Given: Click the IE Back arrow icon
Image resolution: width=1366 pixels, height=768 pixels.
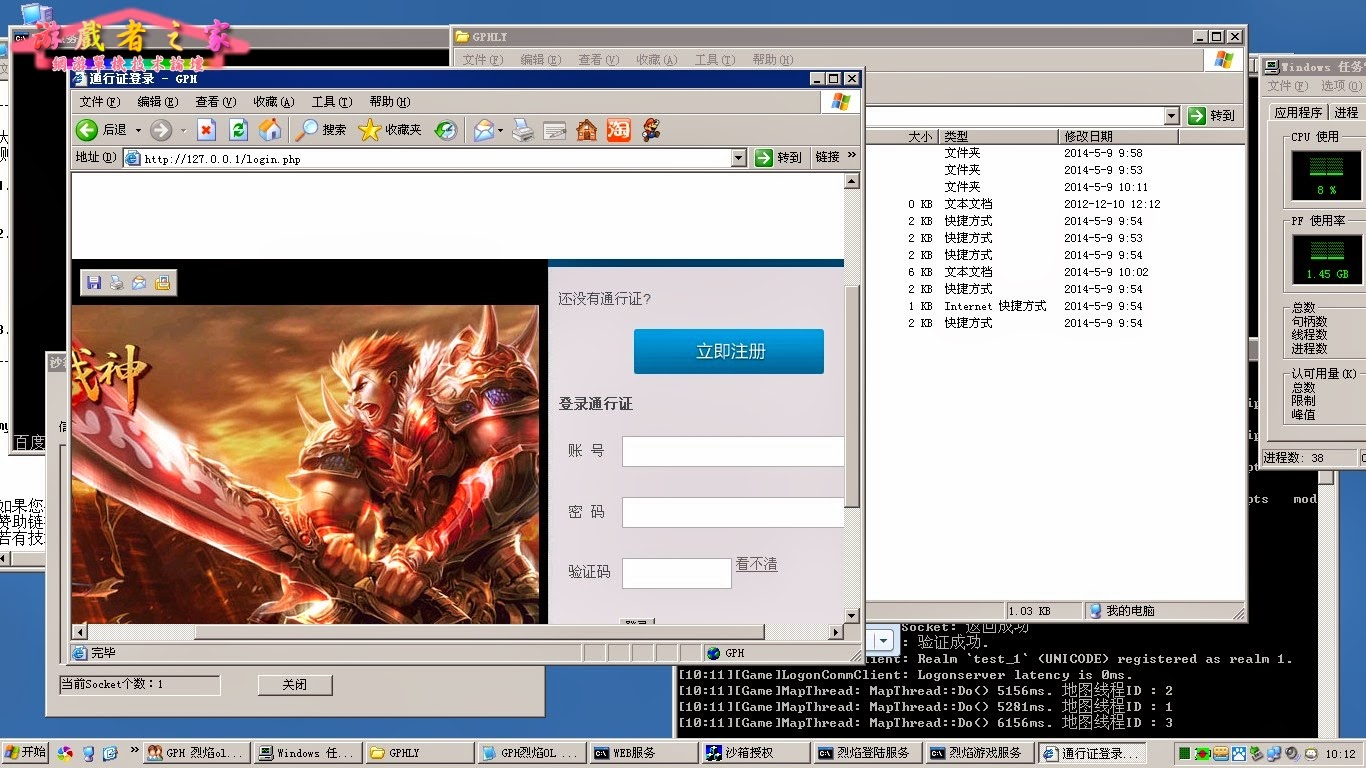Looking at the screenshot, I should pyautogui.click(x=87, y=130).
